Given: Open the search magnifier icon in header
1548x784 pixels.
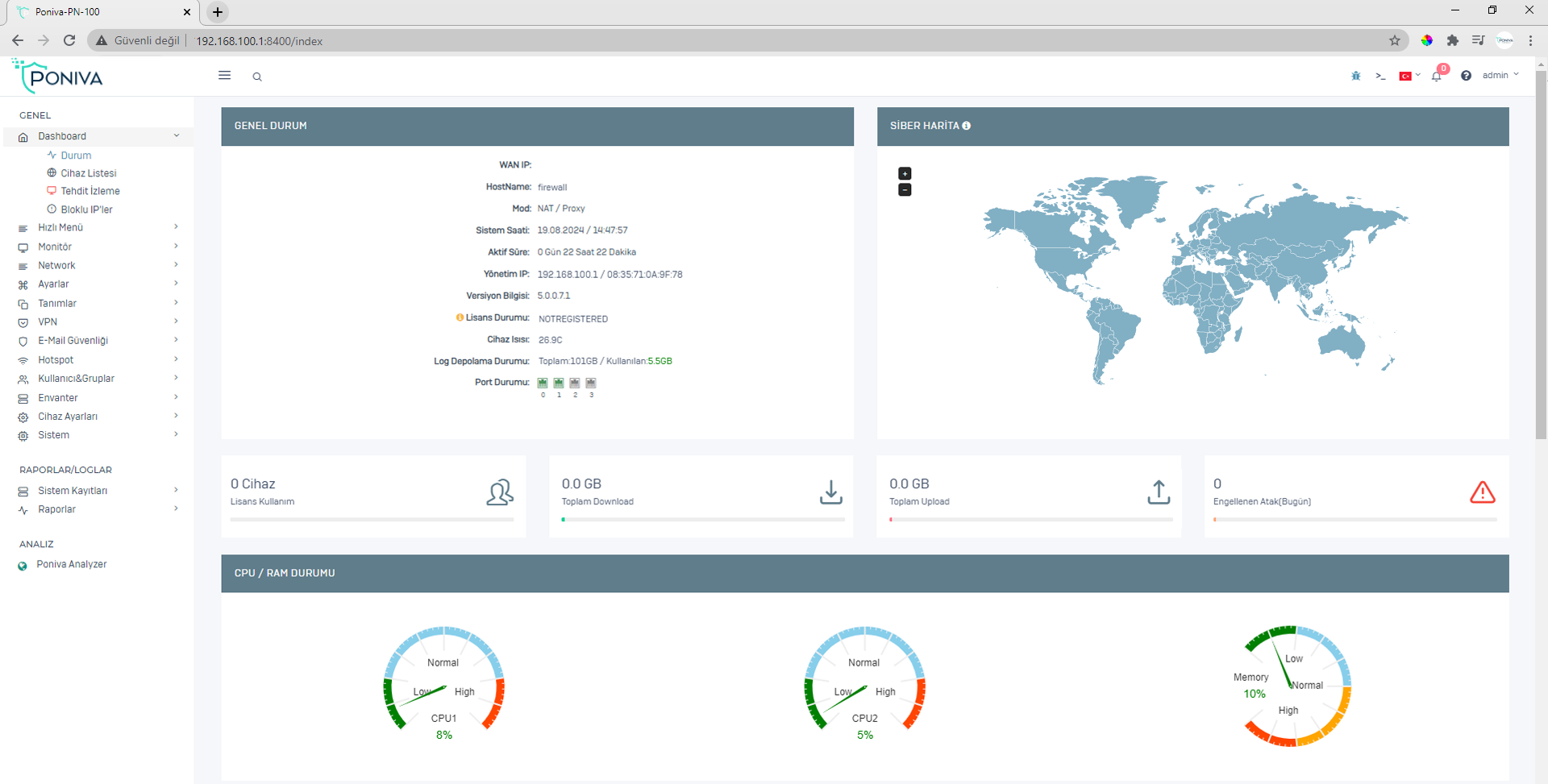Looking at the screenshot, I should coord(257,77).
